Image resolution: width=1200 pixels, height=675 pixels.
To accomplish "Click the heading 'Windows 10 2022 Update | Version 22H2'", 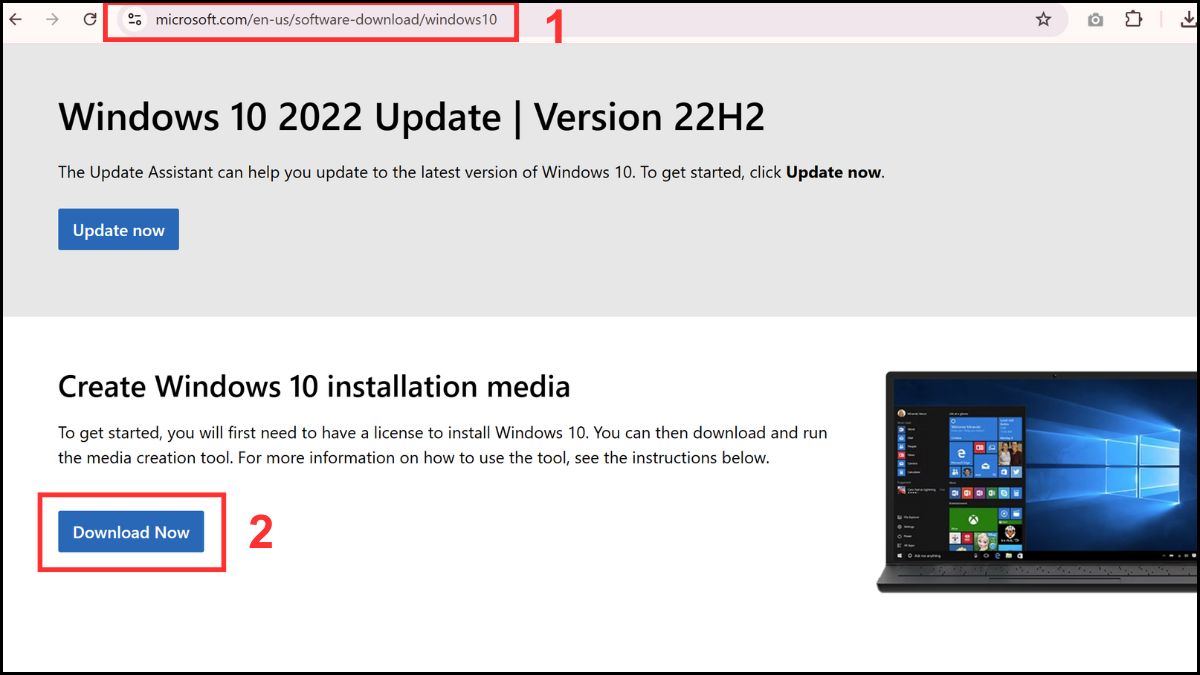I will point(411,117).
